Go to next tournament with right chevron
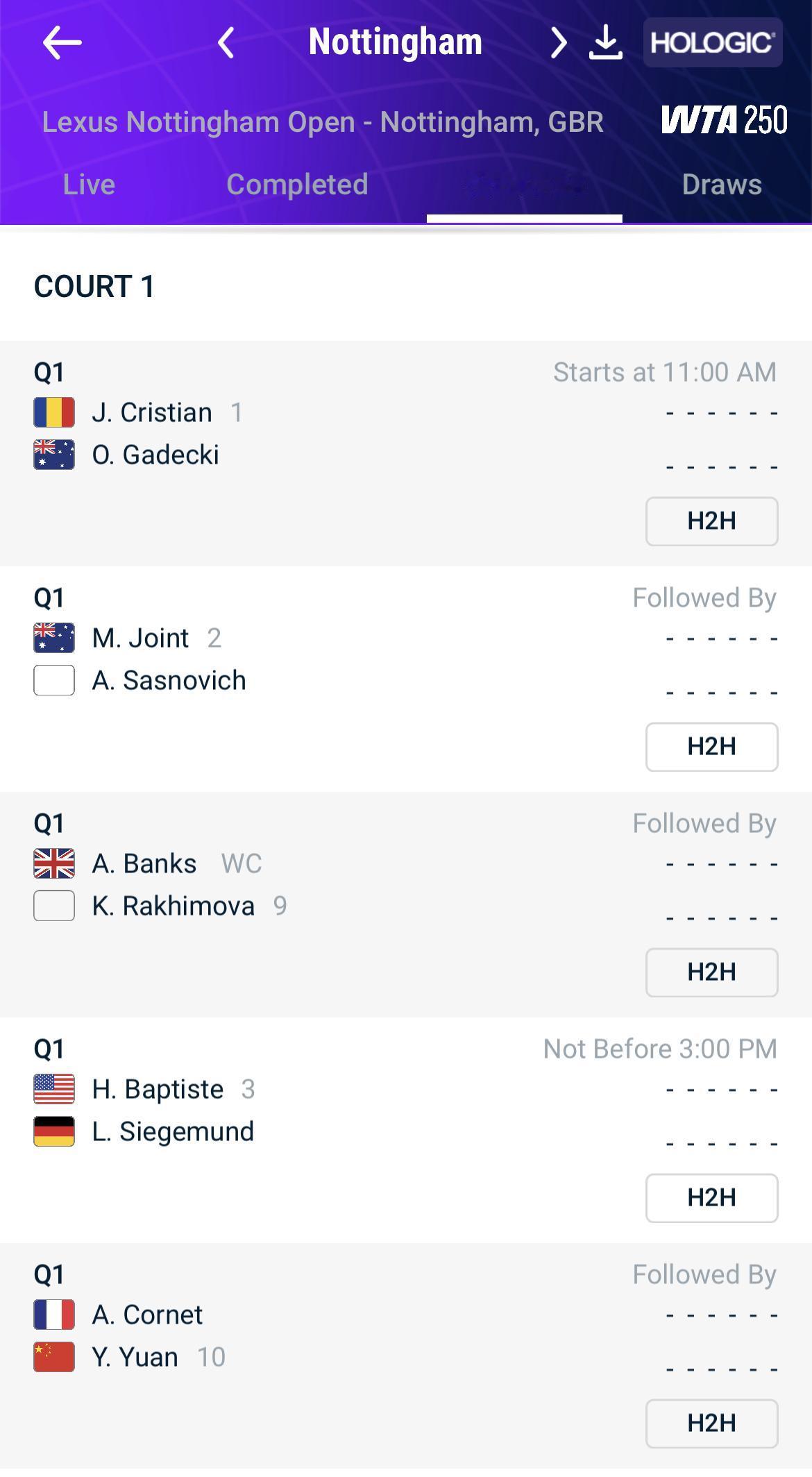Screen dimensions: 812x1477 [x=559, y=43]
